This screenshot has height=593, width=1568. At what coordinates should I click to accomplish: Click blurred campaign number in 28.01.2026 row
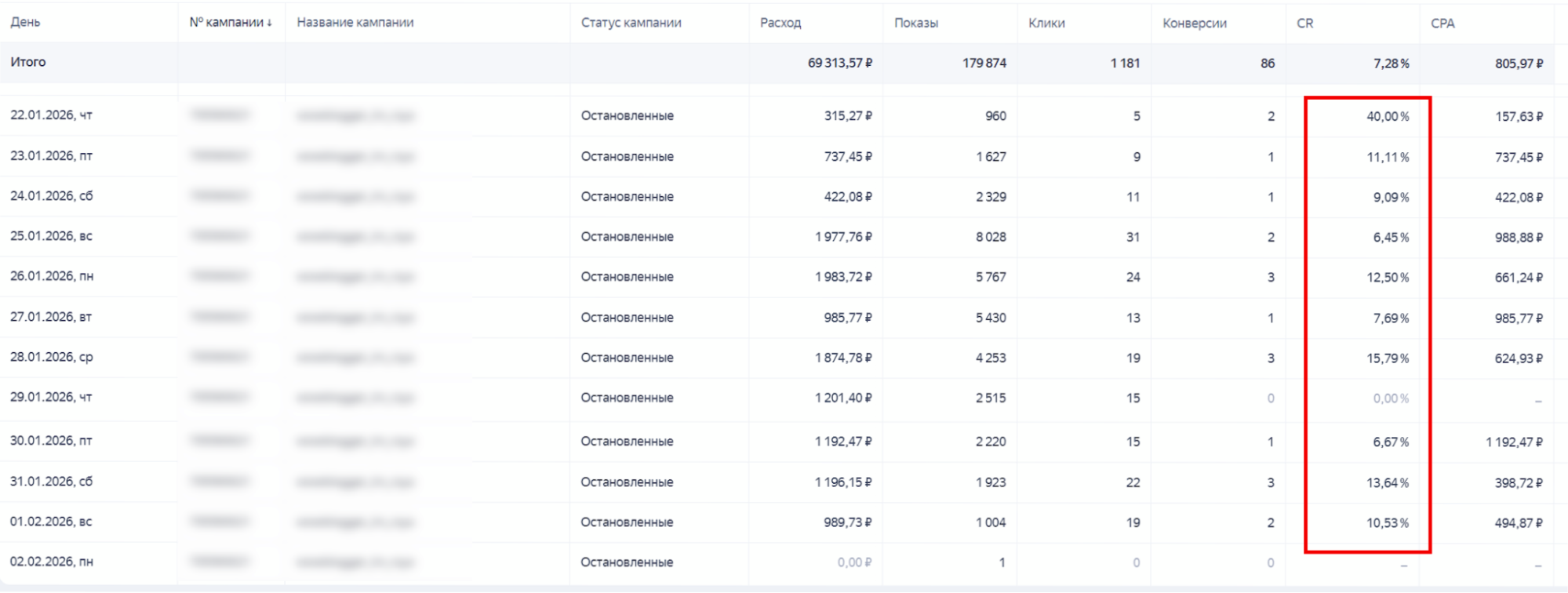tap(220, 358)
